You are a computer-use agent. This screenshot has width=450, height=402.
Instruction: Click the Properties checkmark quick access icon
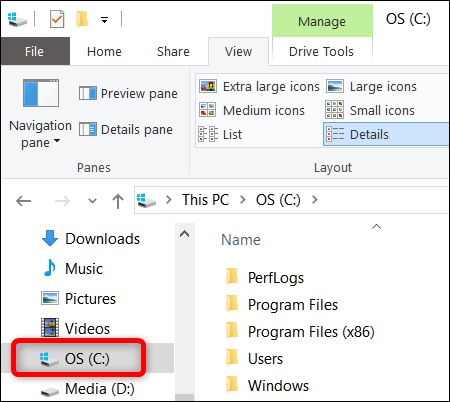[x=57, y=19]
